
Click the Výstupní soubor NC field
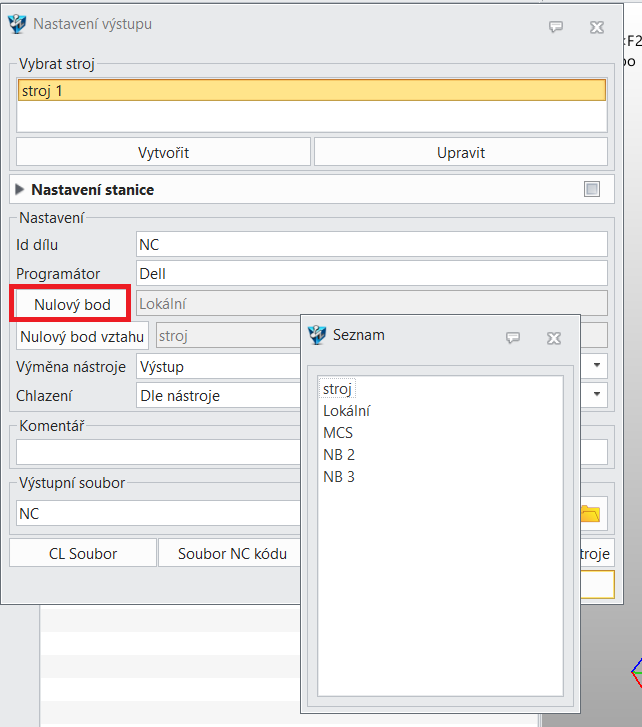[158, 513]
